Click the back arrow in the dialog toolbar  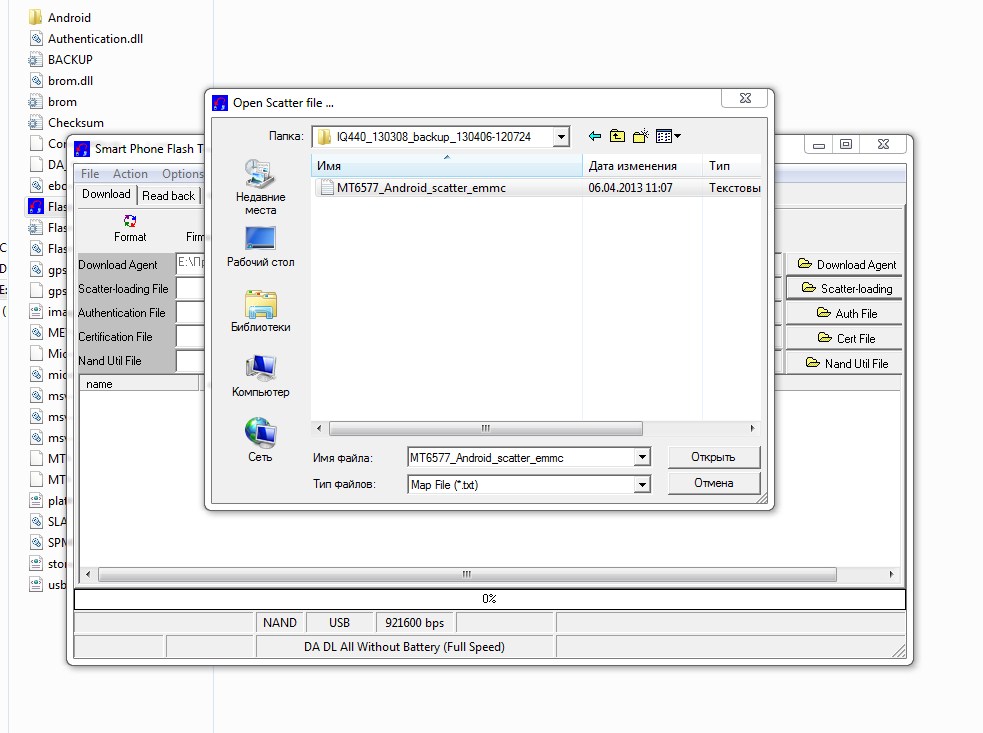pyautogui.click(x=595, y=136)
